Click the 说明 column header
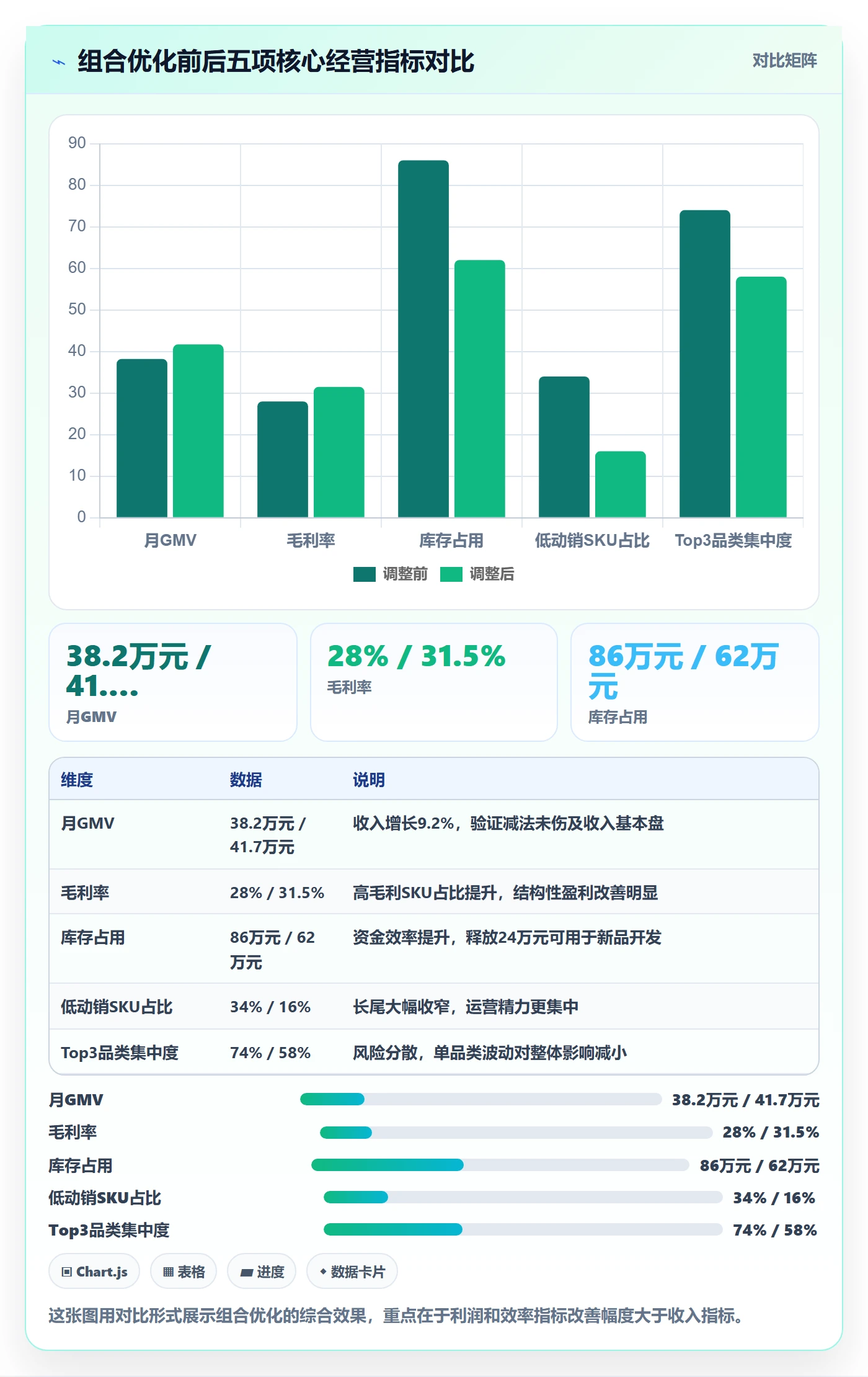This screenshot has width=868, height=1377. click(369, 780)
